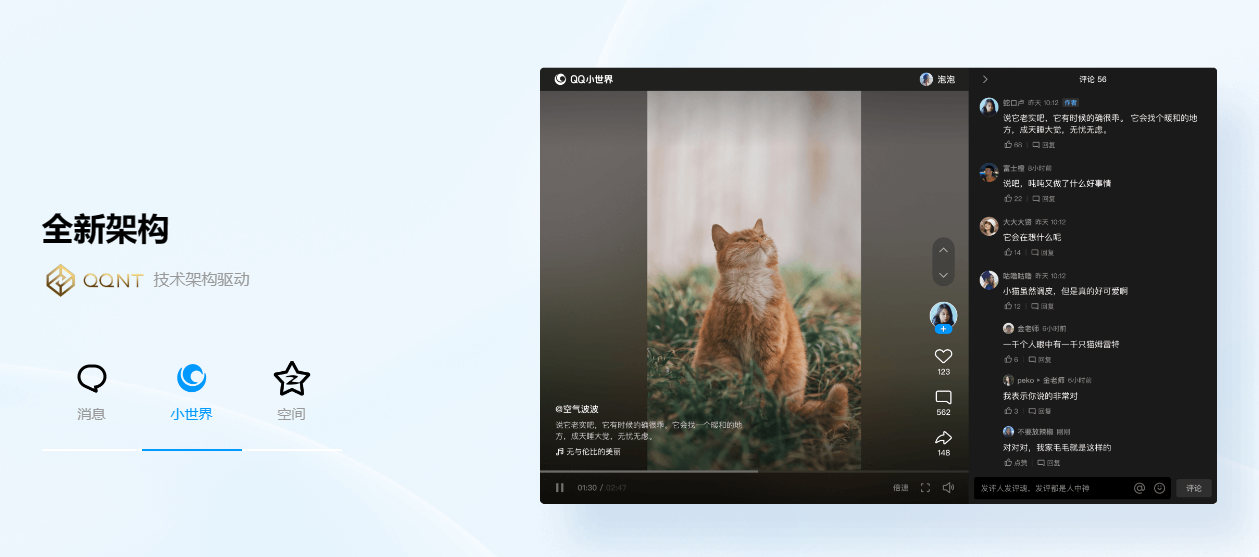The height and width of the screenshot is (557, 1259).
Task: Click the 评论 56 header
Action: pos(1093,79)
